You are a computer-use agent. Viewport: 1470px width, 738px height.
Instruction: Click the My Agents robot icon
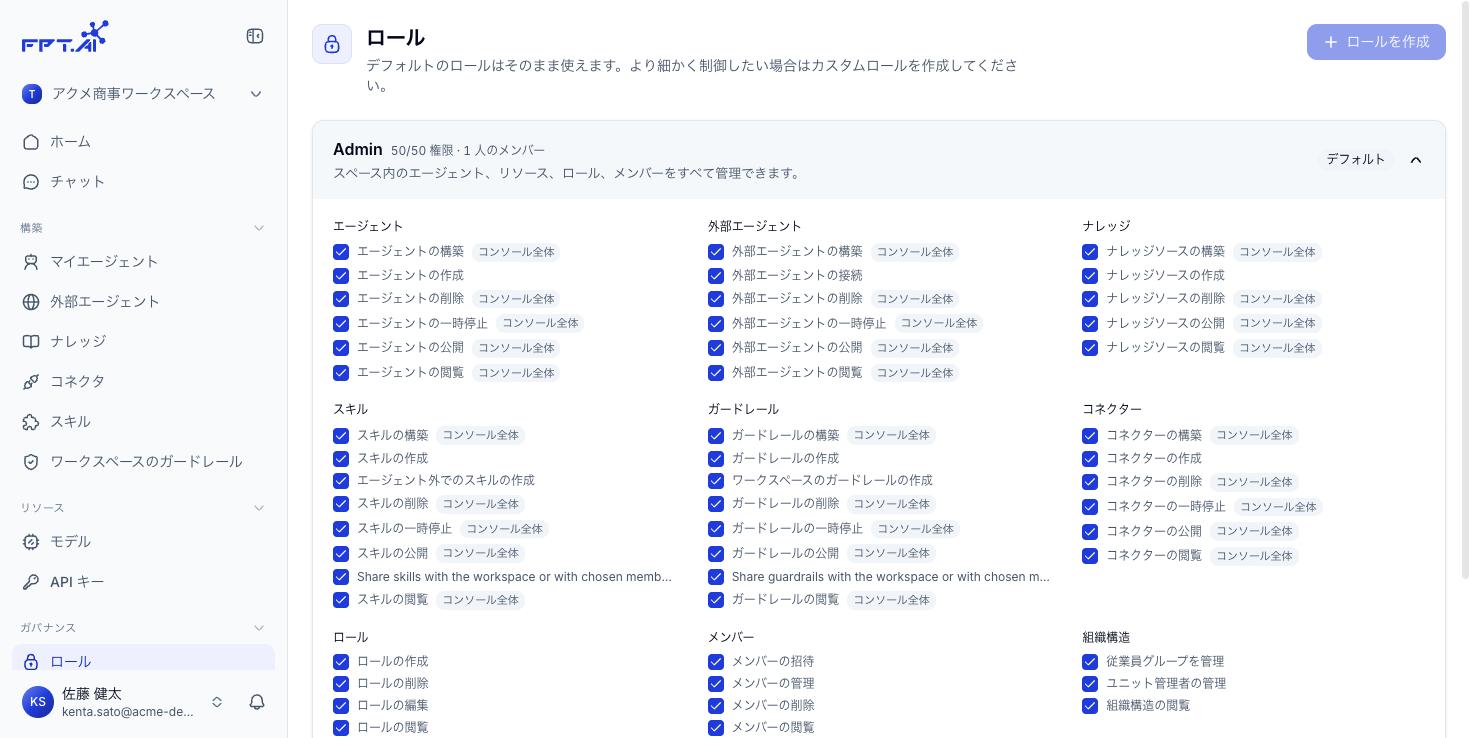click(31, 262)
